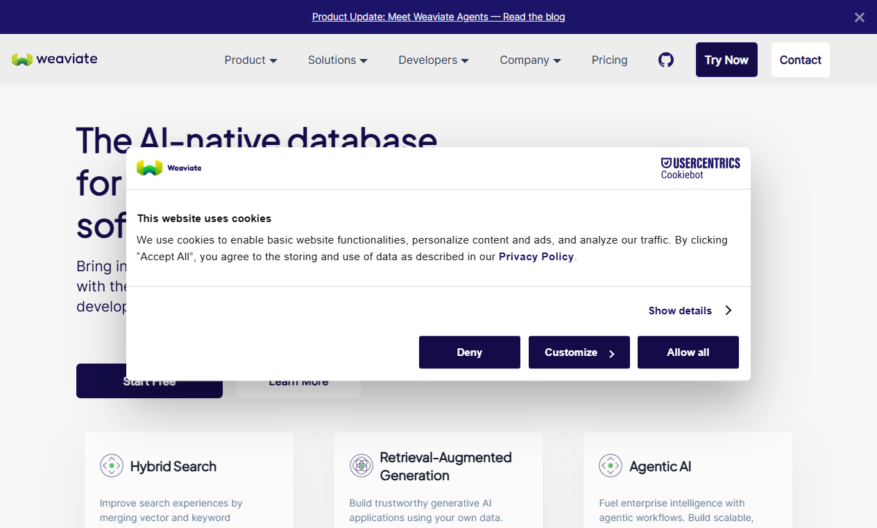
Task: Open the Usercentrics Cookiebot logo link
Action: click(x=700, y=168)
